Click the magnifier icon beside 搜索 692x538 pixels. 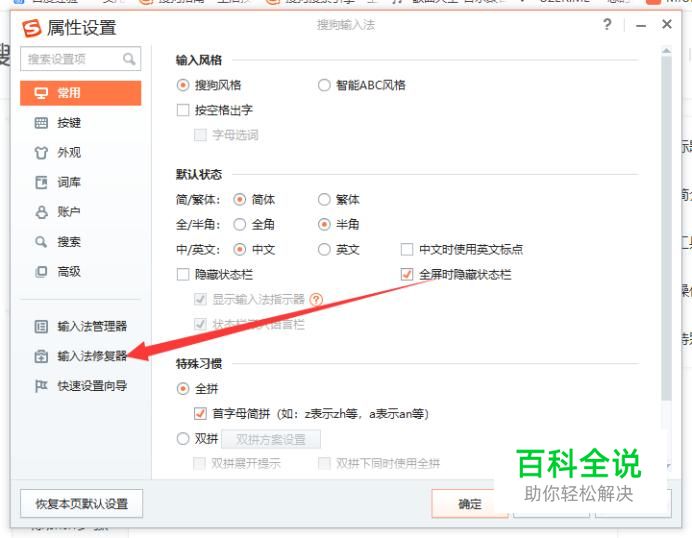[x=41, y=242]
